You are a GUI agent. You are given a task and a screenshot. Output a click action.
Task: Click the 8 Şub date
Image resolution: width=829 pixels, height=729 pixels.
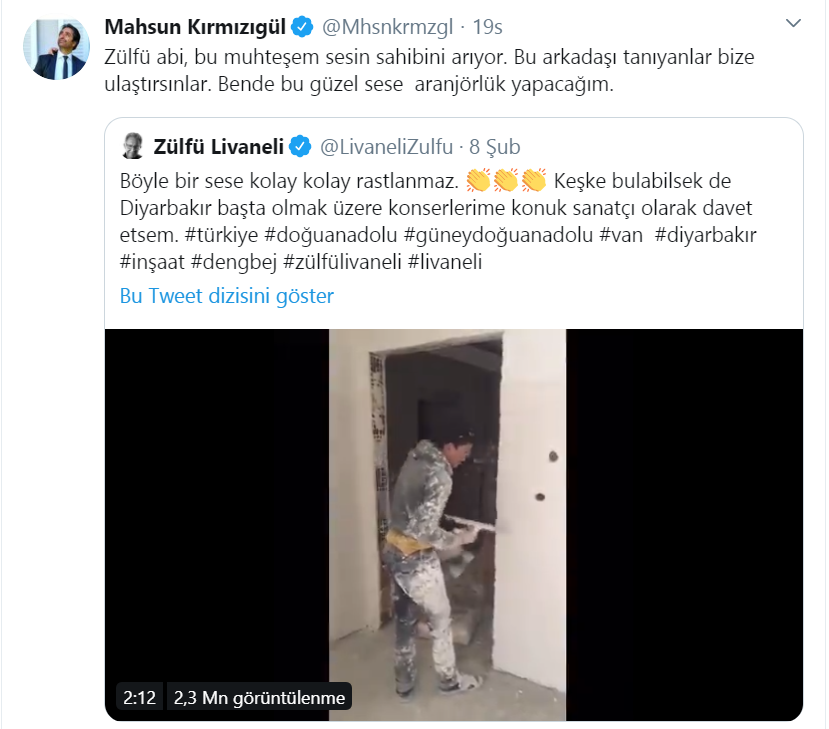click(494, 147)
